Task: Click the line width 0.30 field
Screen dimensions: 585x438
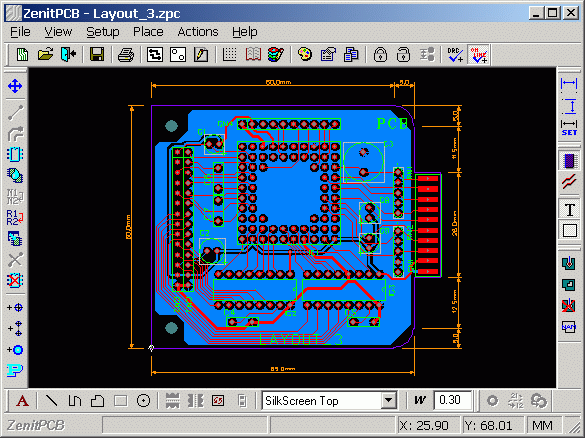Action: (453, 400)
